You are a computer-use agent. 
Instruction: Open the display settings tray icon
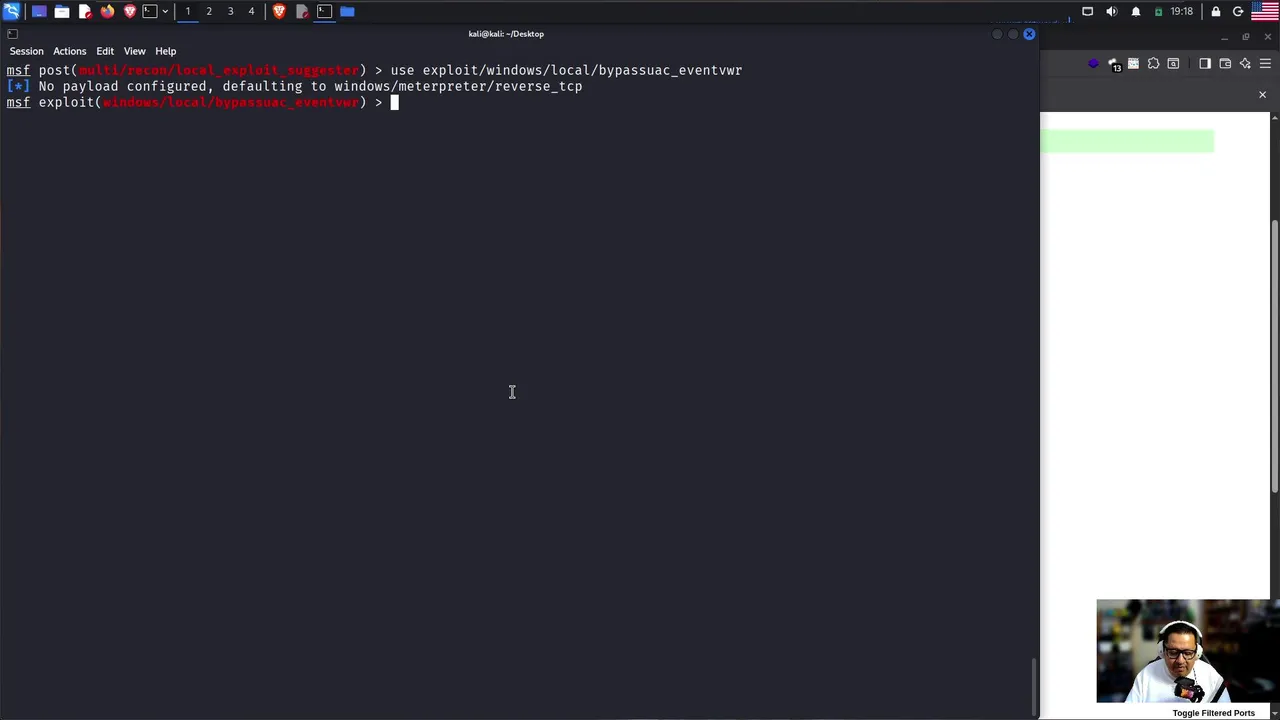pos(1088,11)
